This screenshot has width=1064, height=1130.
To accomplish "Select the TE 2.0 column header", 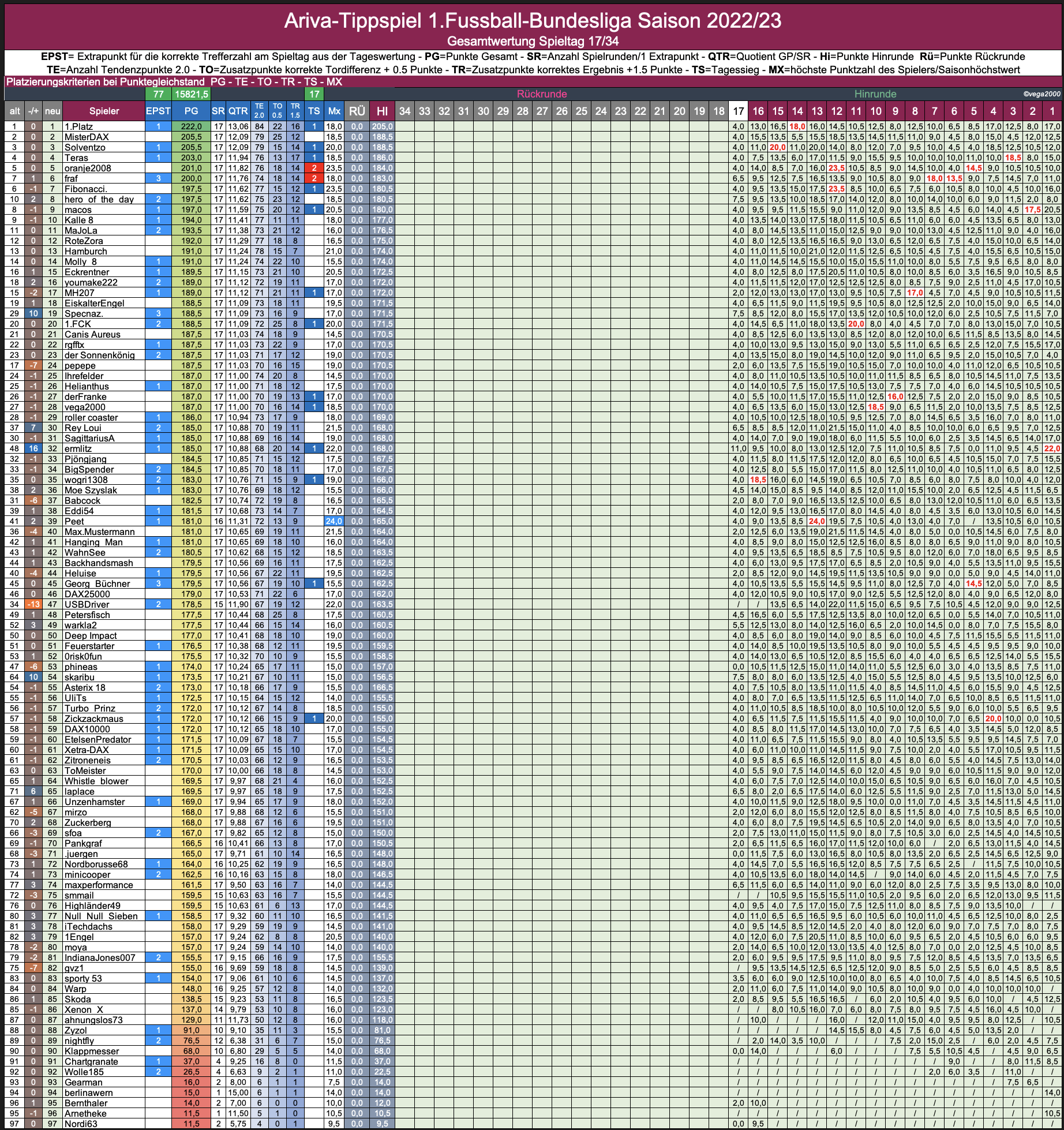I will point(259,111).
